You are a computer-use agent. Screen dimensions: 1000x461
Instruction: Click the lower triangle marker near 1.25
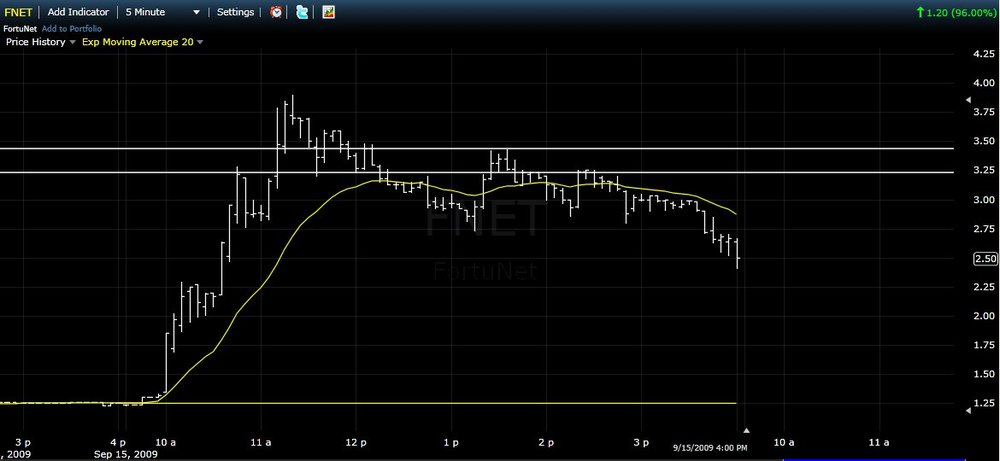[x=967, y=411]
